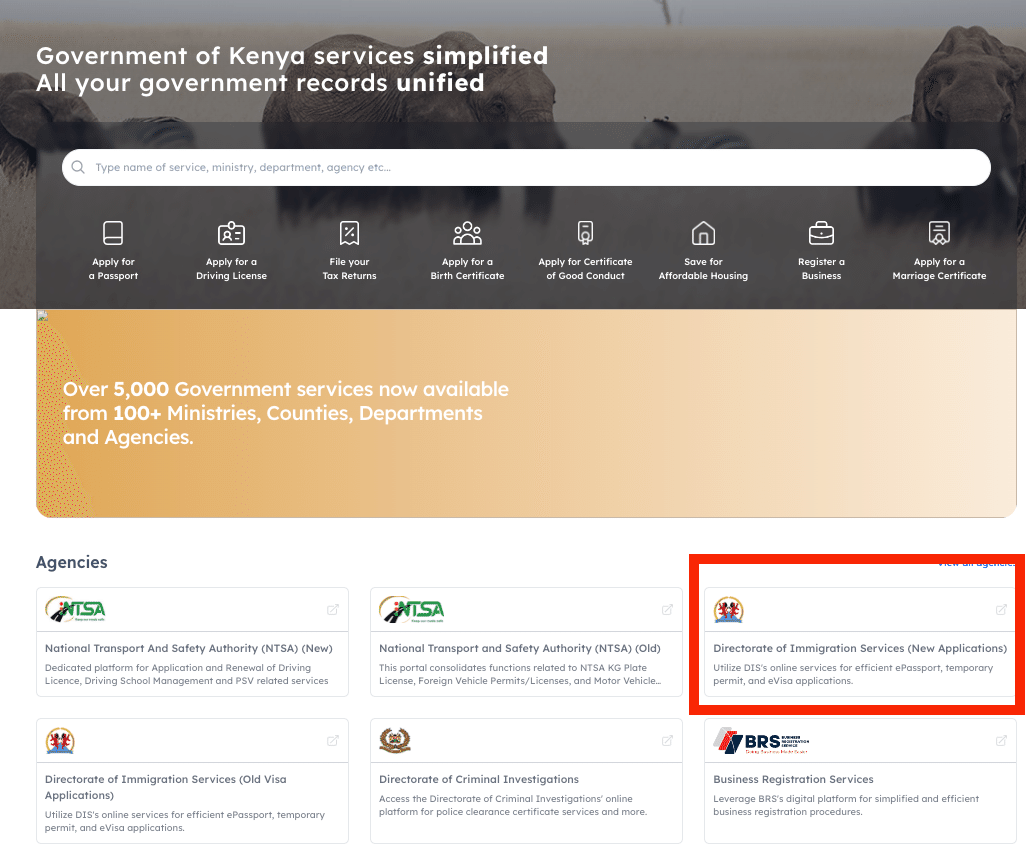Open Directorate of Immigration Services (New Applications)

tap(860, 648)
